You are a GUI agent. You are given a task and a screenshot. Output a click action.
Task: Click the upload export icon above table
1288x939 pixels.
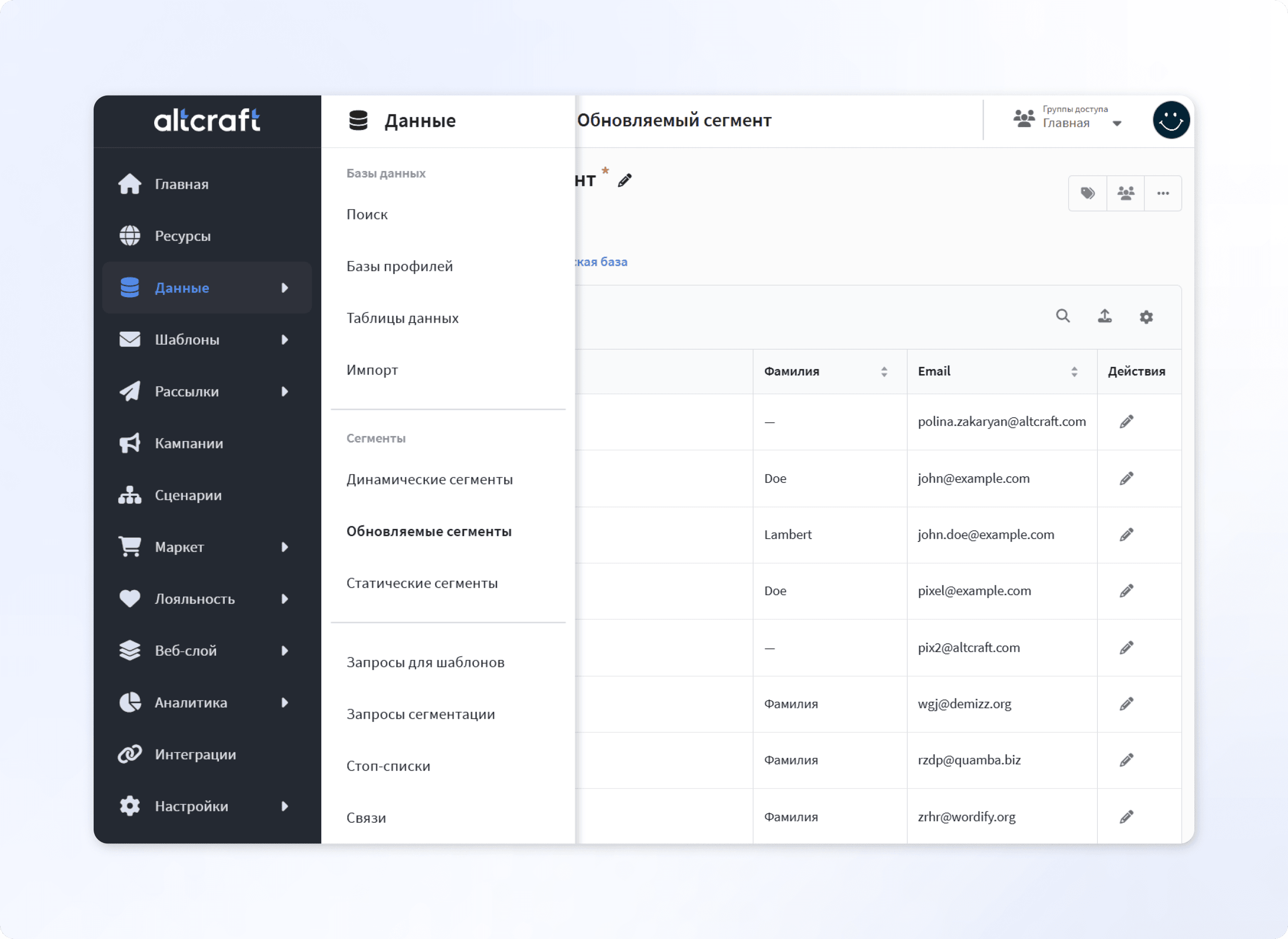point(1105,316)
